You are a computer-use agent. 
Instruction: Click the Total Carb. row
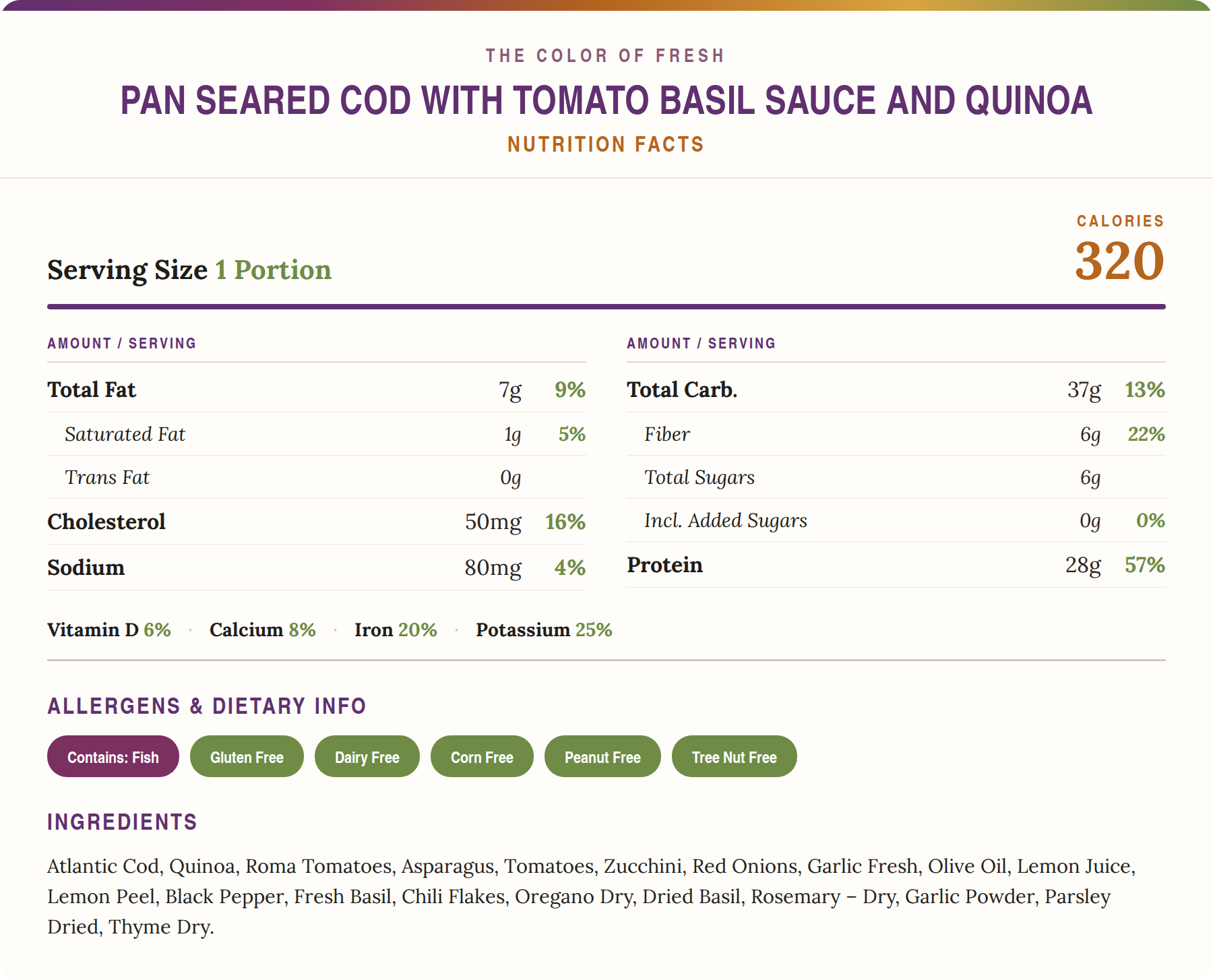click(896, 390)
